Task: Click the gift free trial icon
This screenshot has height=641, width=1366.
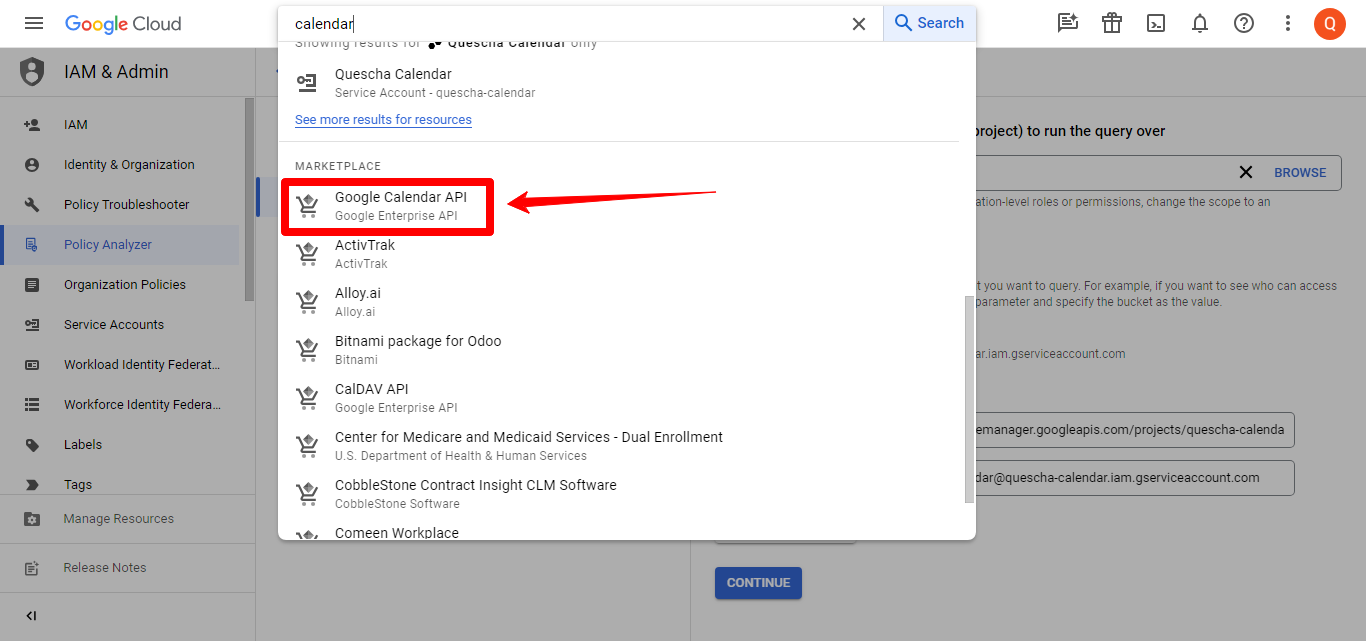Action: click(x=1112, y=23)
